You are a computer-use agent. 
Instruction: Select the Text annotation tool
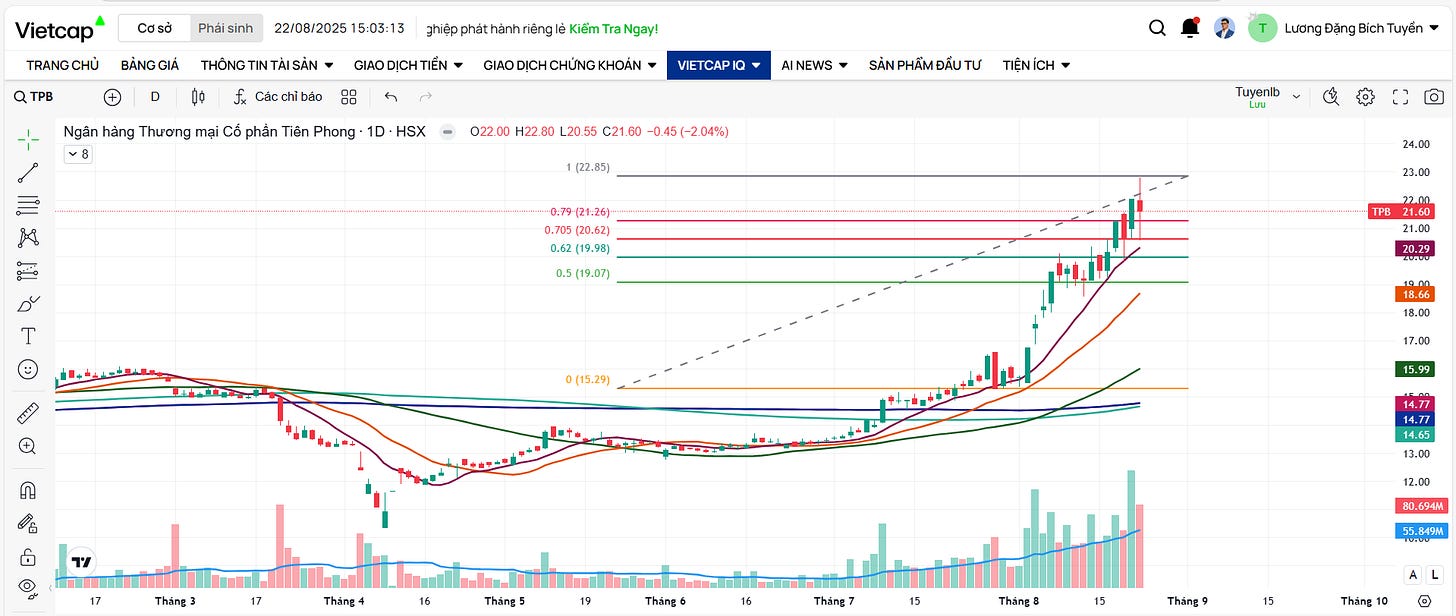click(28, 336)
